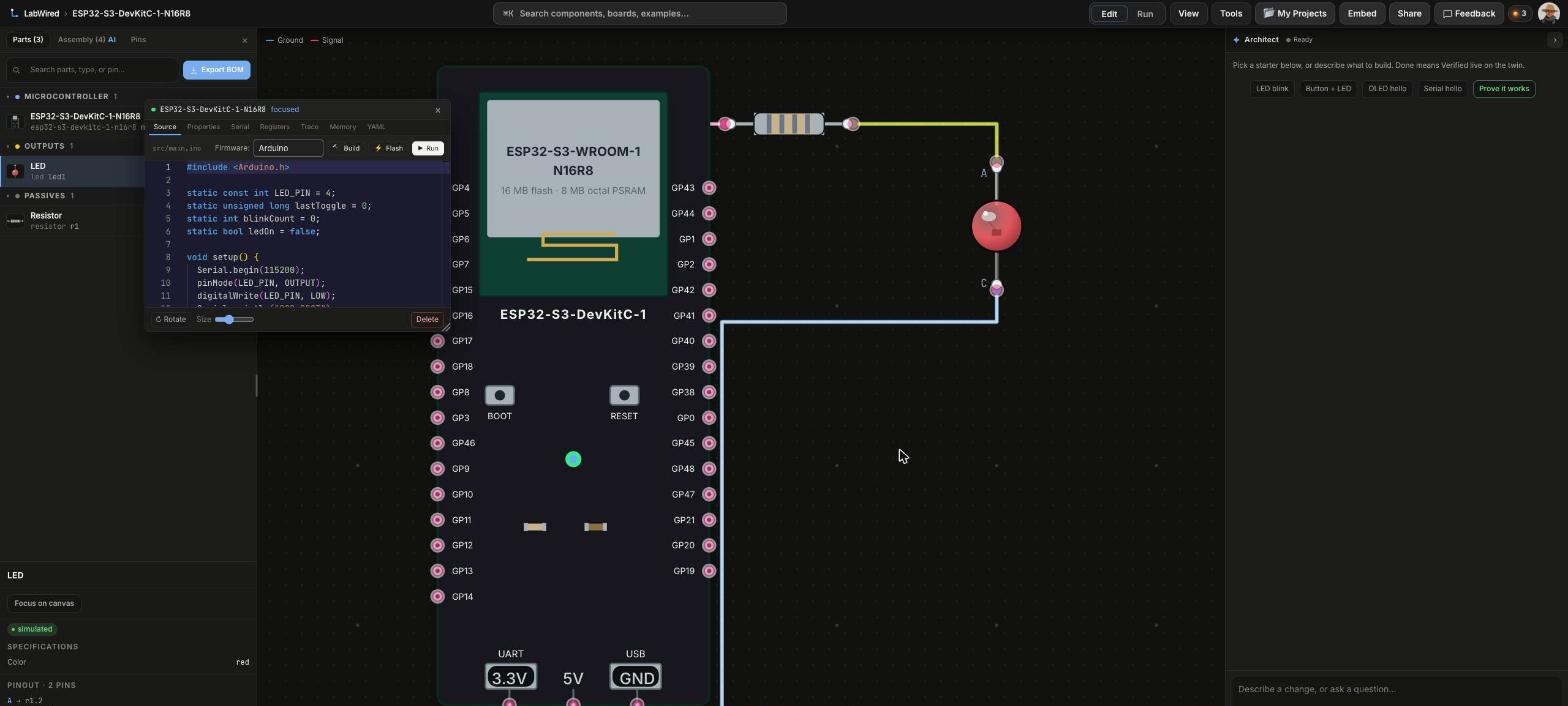1568x706 pixels.
Task: Close the Parts sidebar panel
Action: [x=245, y=40]
